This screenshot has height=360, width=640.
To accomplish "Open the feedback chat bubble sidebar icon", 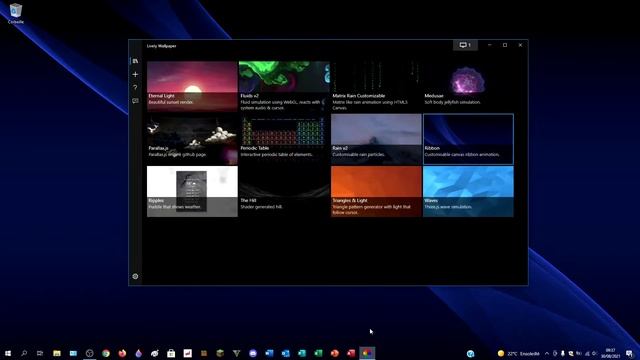I will (x=135, y=101).
